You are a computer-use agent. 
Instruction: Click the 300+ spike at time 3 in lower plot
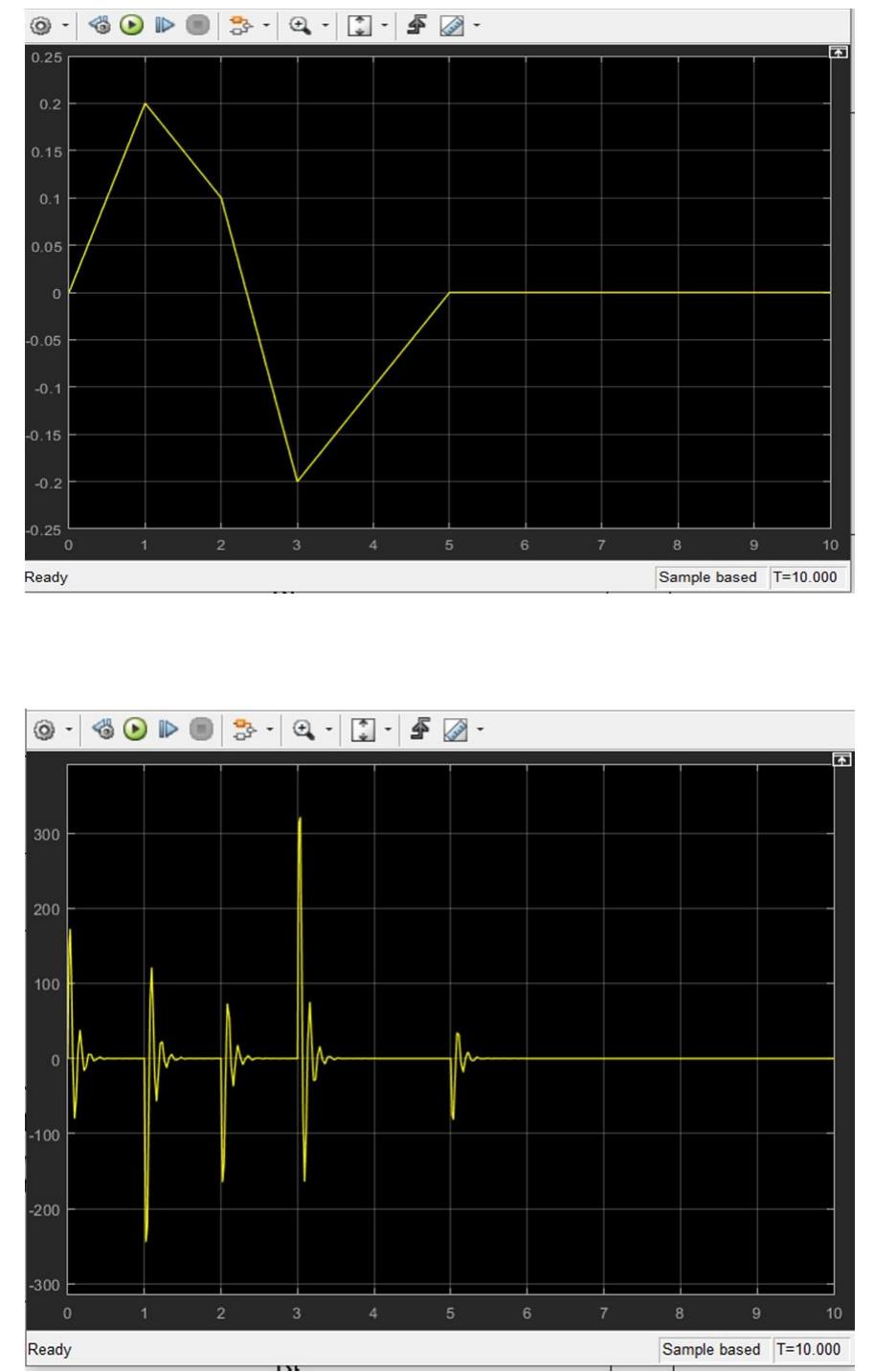301,819
